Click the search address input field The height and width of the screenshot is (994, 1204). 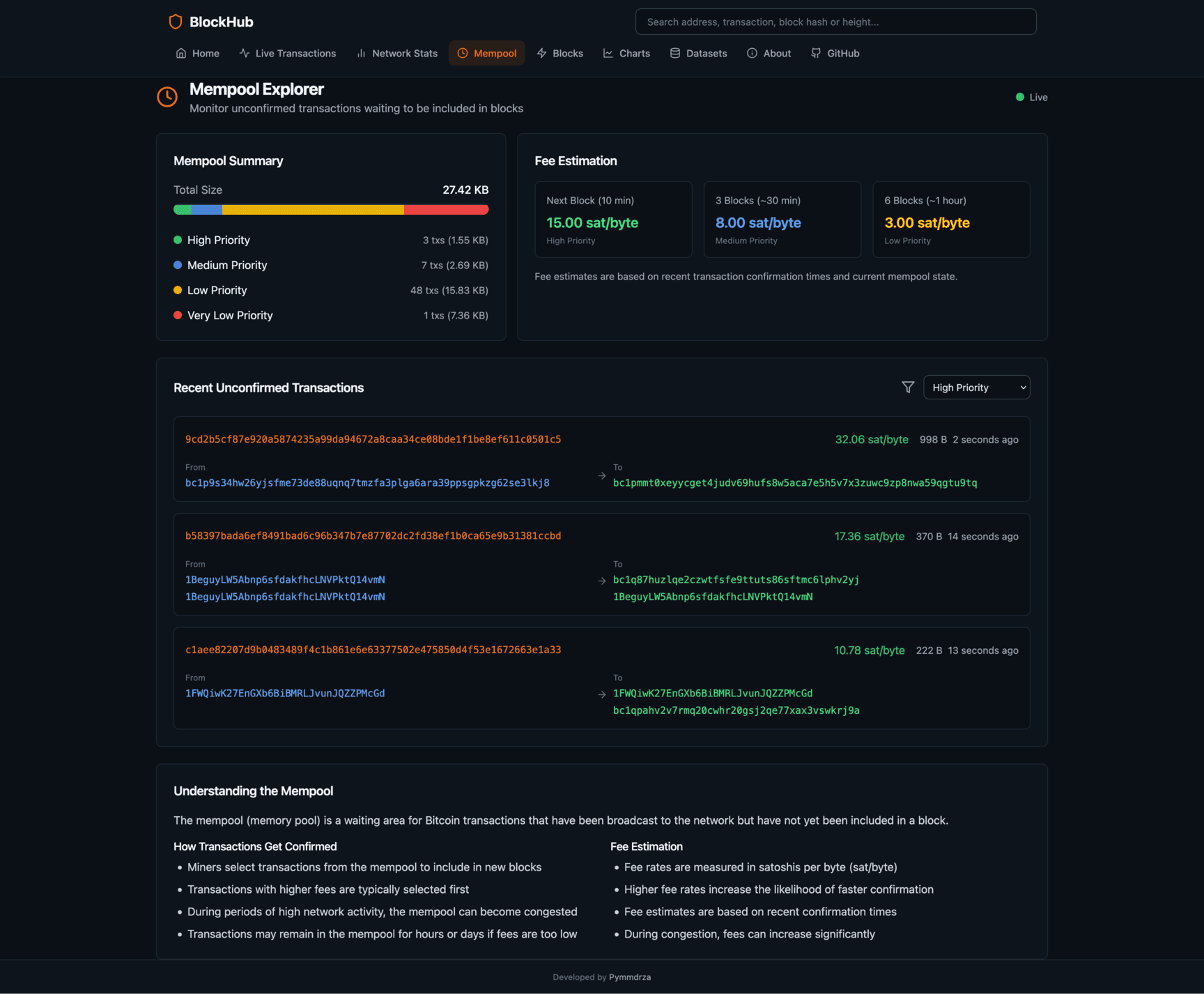[x=835, y=22]
